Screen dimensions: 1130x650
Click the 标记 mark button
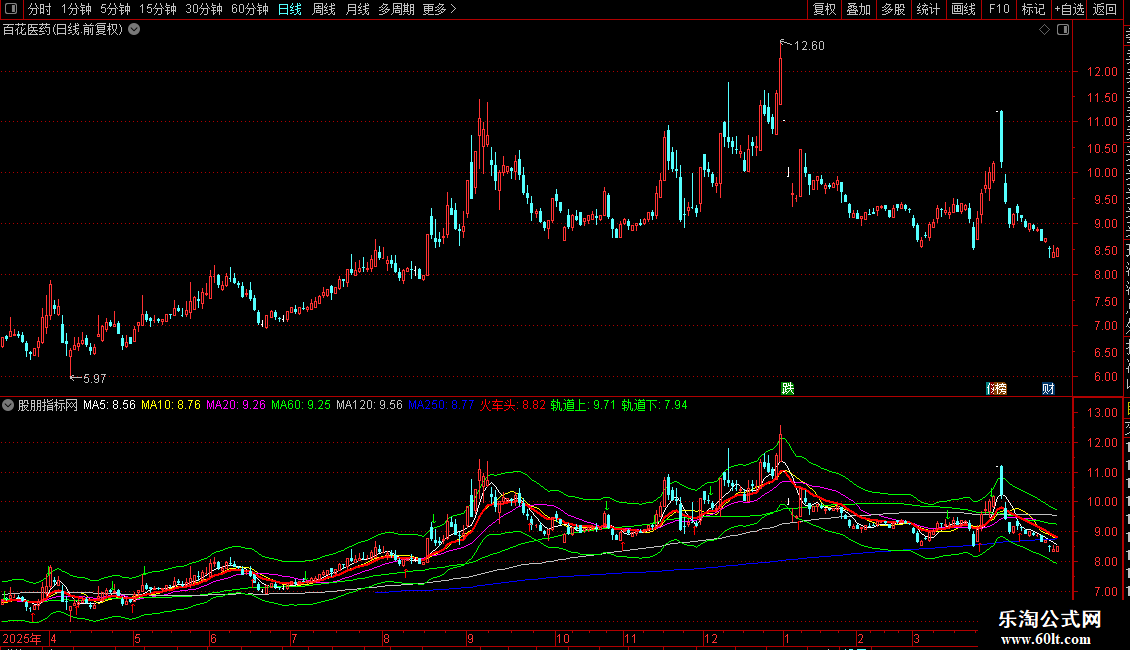click(1033, 9)
